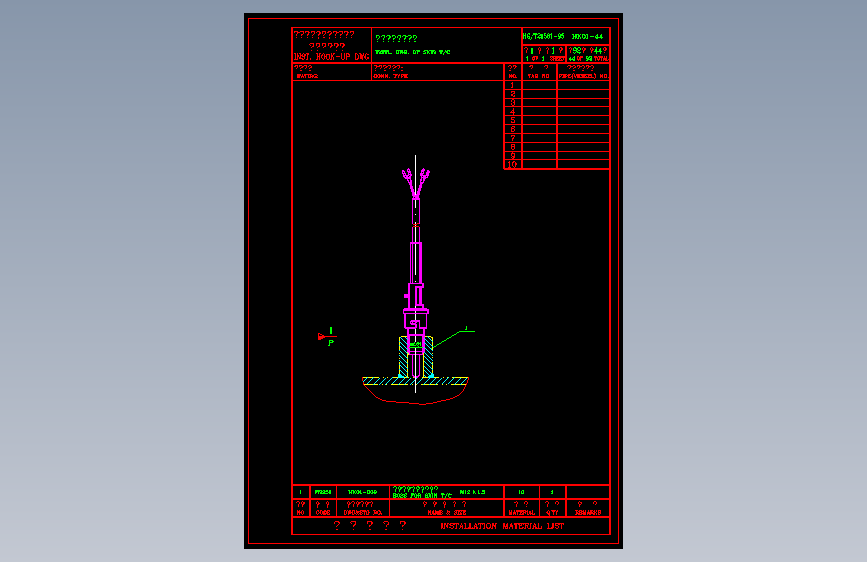Select 'BOSS FOR SKIN T/C' material entry
The width and height of the screenshot is (867, 562).
[x=422, y=496]
